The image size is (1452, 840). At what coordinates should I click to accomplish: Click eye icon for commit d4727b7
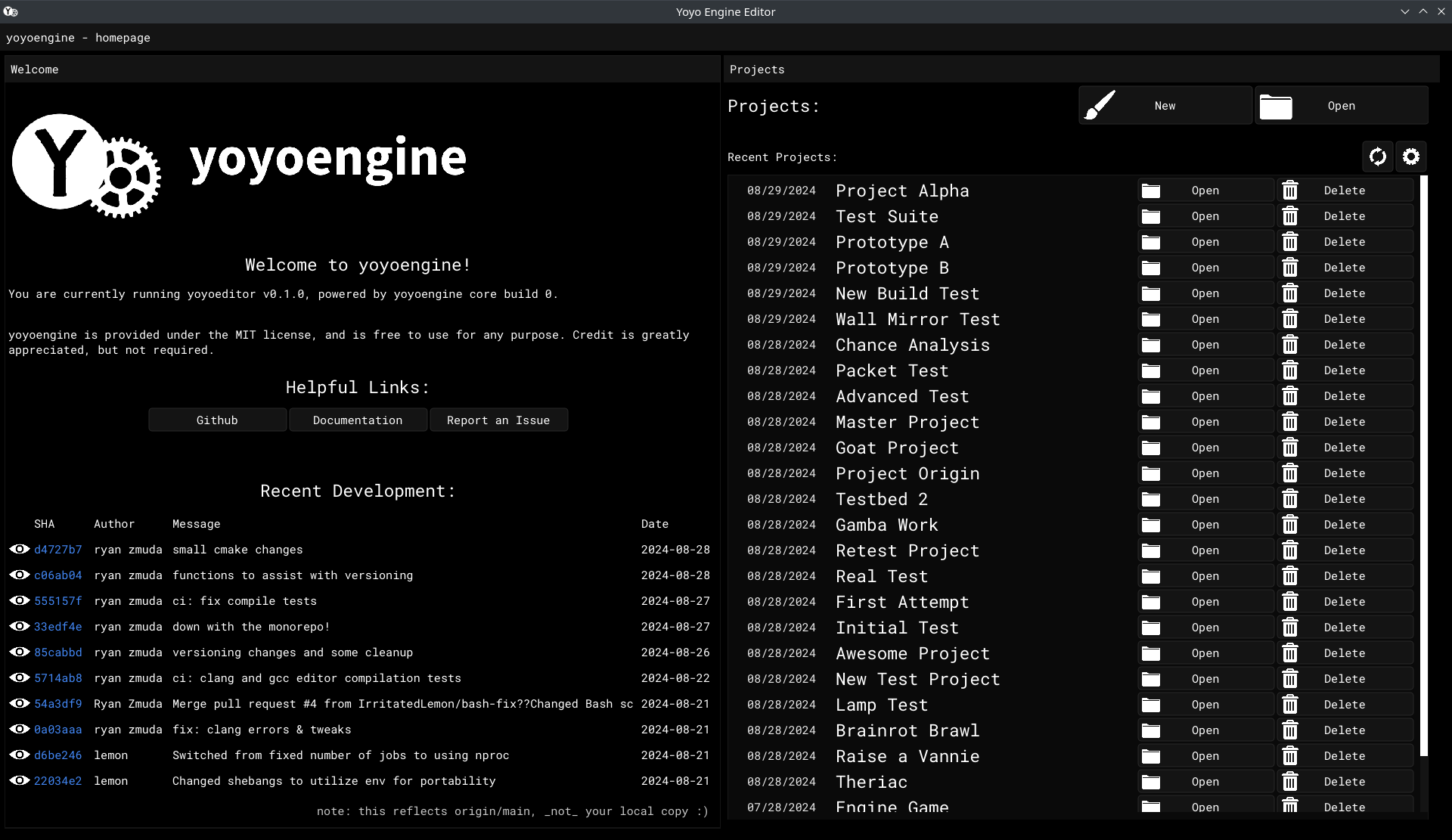coord(20,550)
